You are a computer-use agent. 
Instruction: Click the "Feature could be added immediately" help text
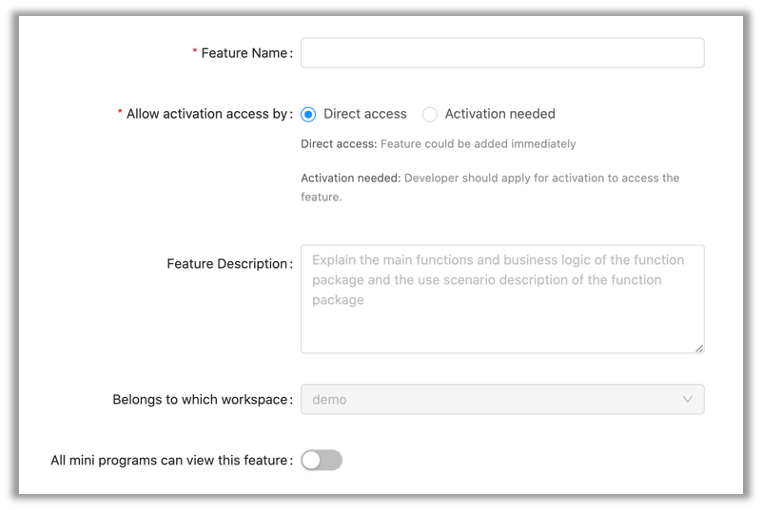tap(478, 144)
